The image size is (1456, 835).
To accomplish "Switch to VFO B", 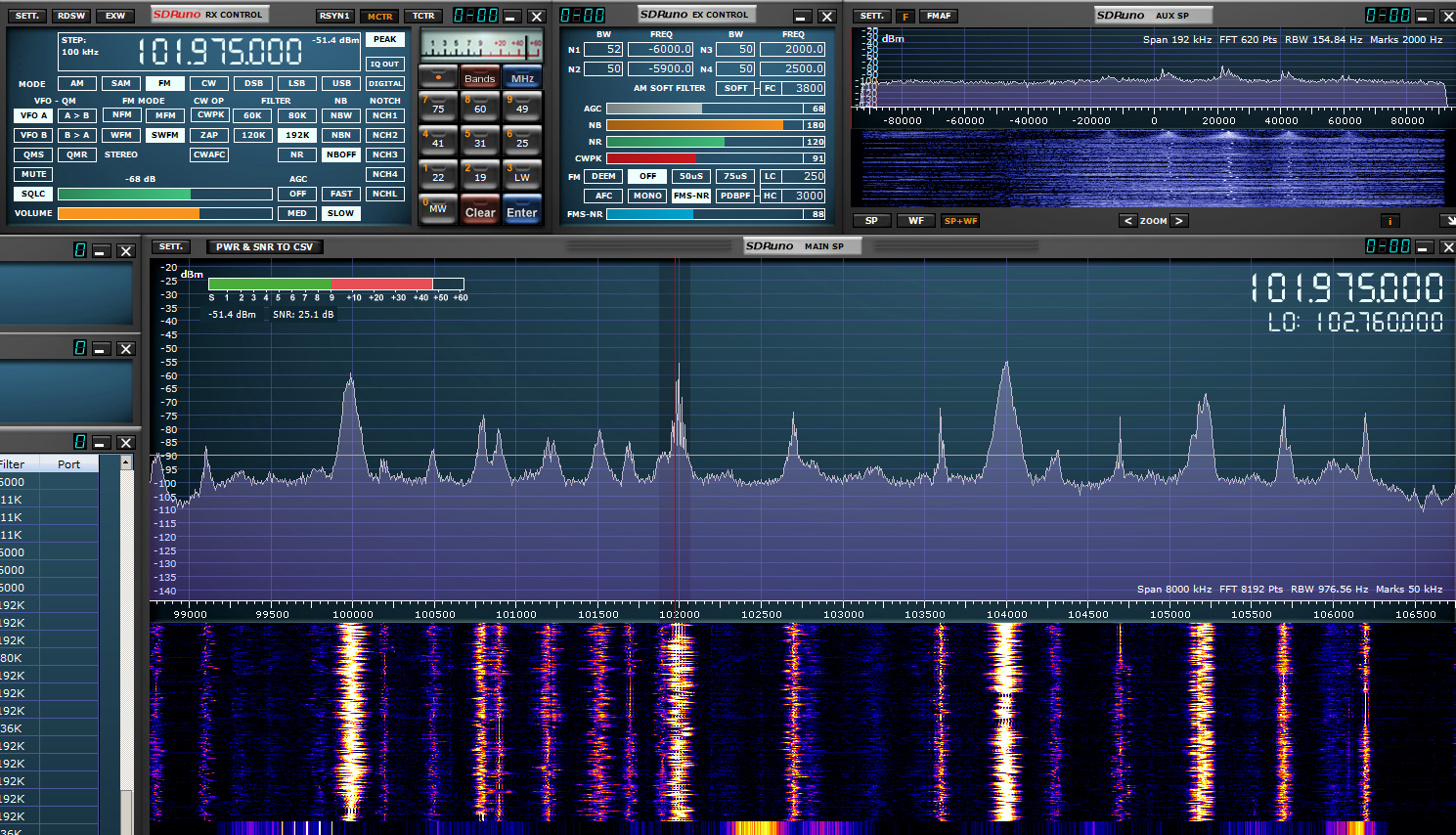I will pyautogui.click(x=34, y=135).
